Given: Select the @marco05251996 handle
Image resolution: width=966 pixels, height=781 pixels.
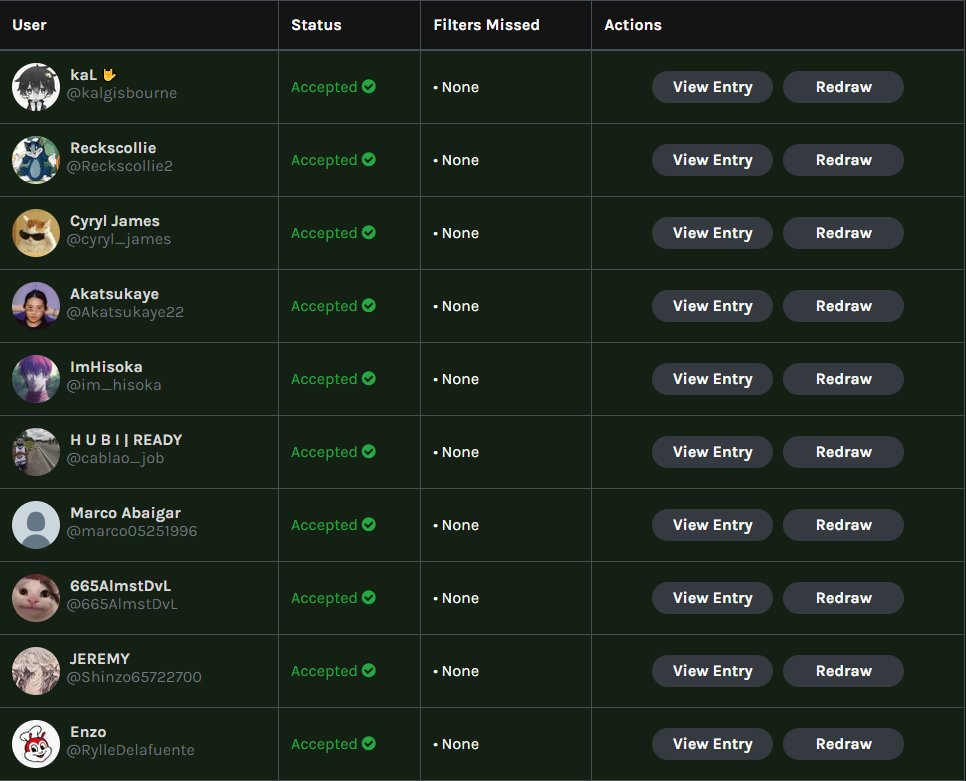Looking at the screenshot, I should [132, 531].
